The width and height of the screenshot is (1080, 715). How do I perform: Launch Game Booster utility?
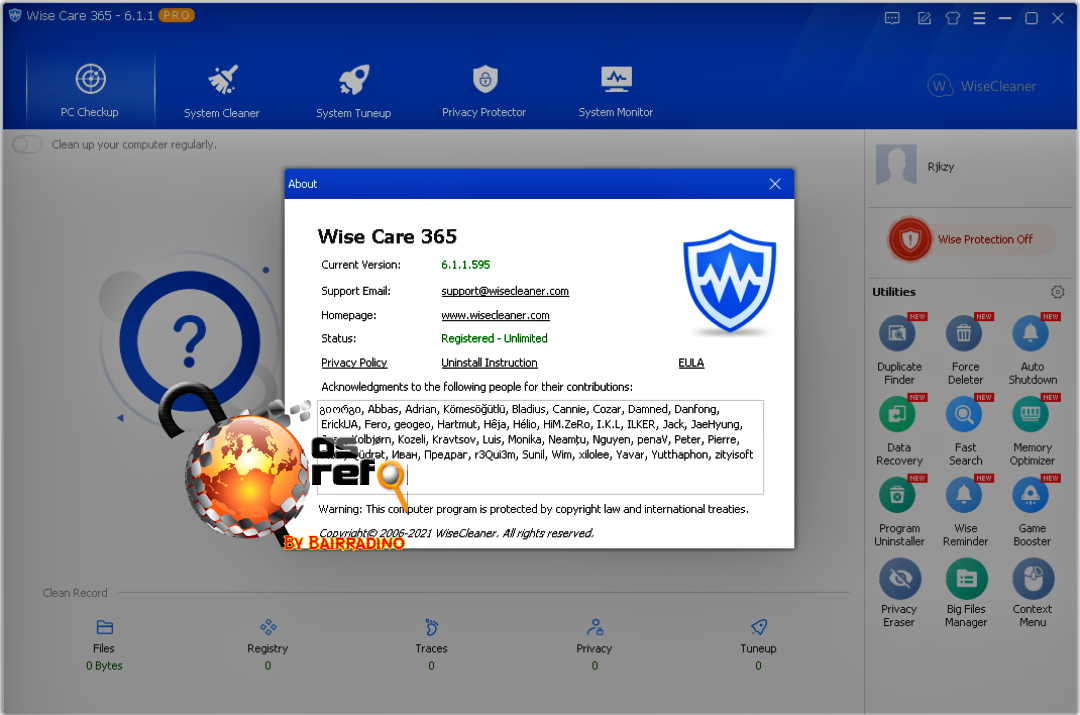click(1032, 510)
